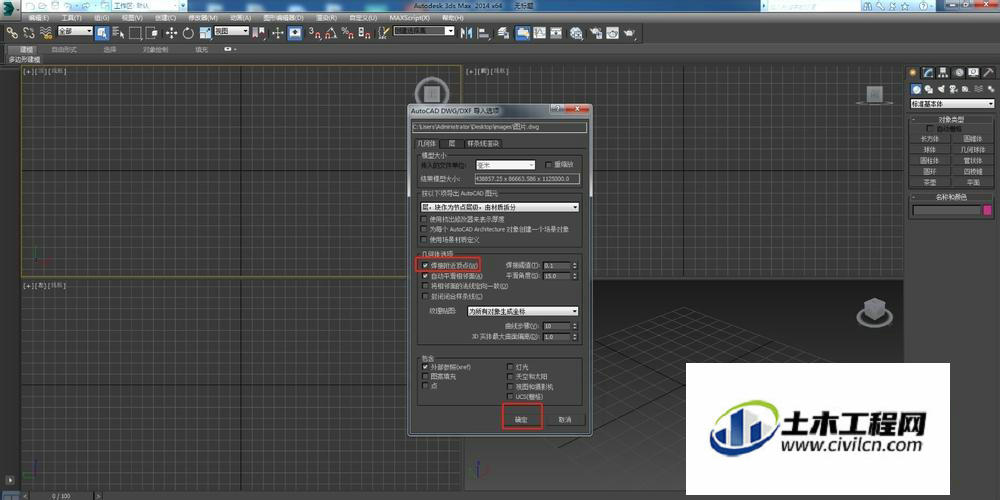Open the Utilities hammer panel icon
Screen dimensions: 1000x500
click(x=989, y=73)
